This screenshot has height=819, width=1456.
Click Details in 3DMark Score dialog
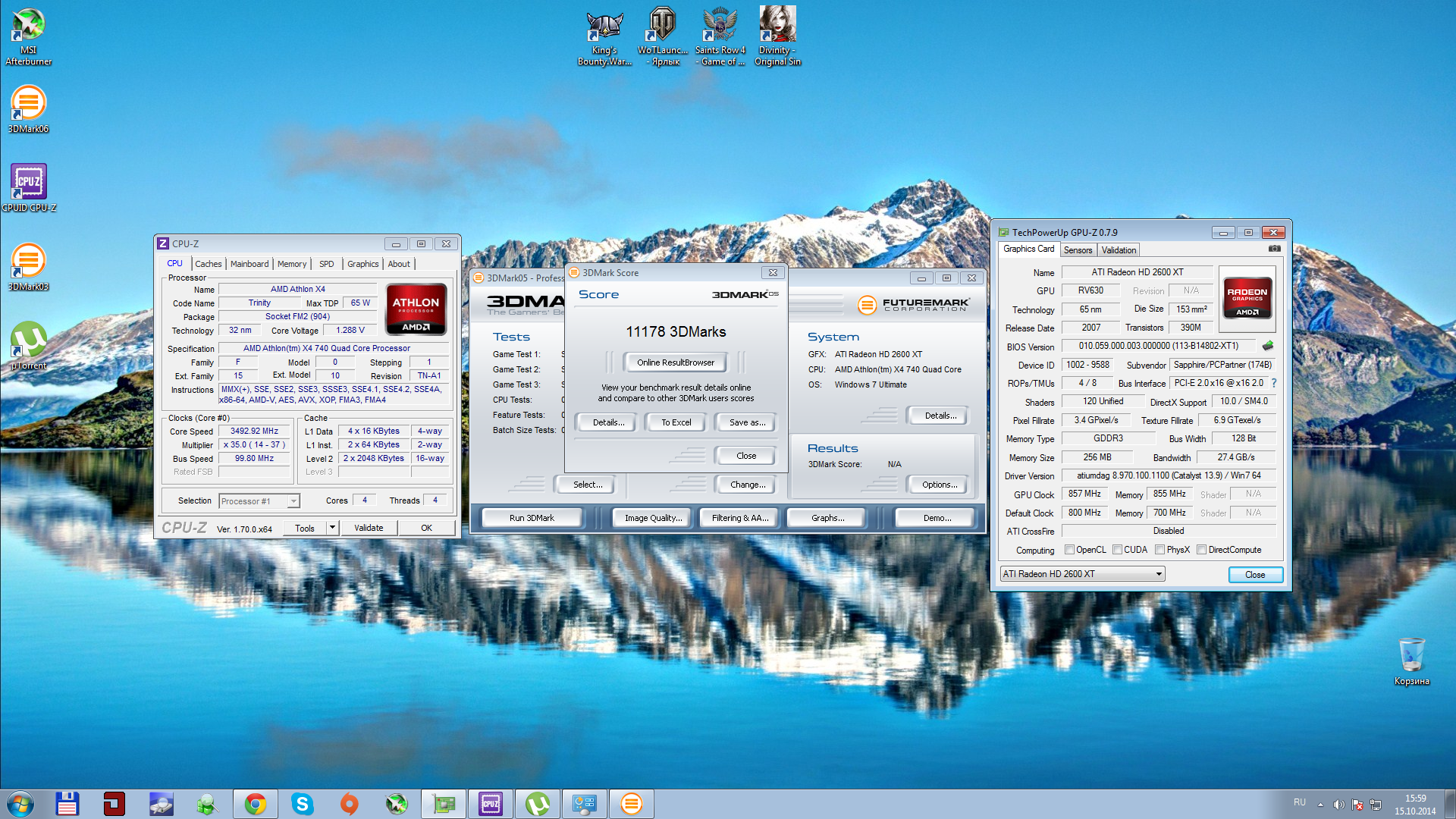coord(609,422)
